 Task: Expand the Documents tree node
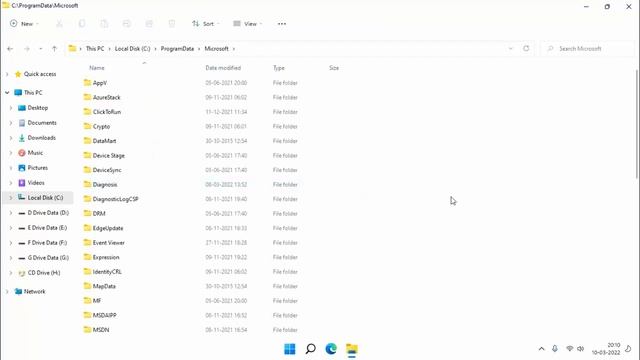pyautogui.click(x=11, y=123)
